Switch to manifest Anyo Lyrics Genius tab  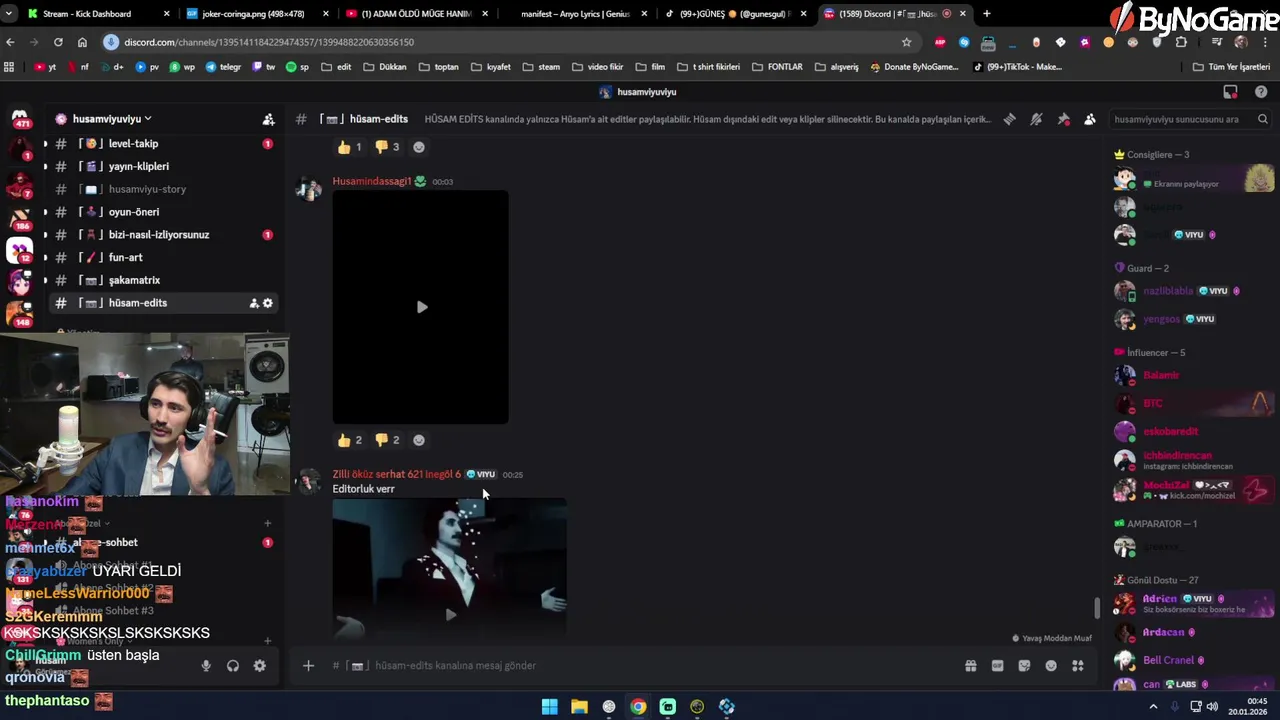pyautogui.click(x=575, y=14)
